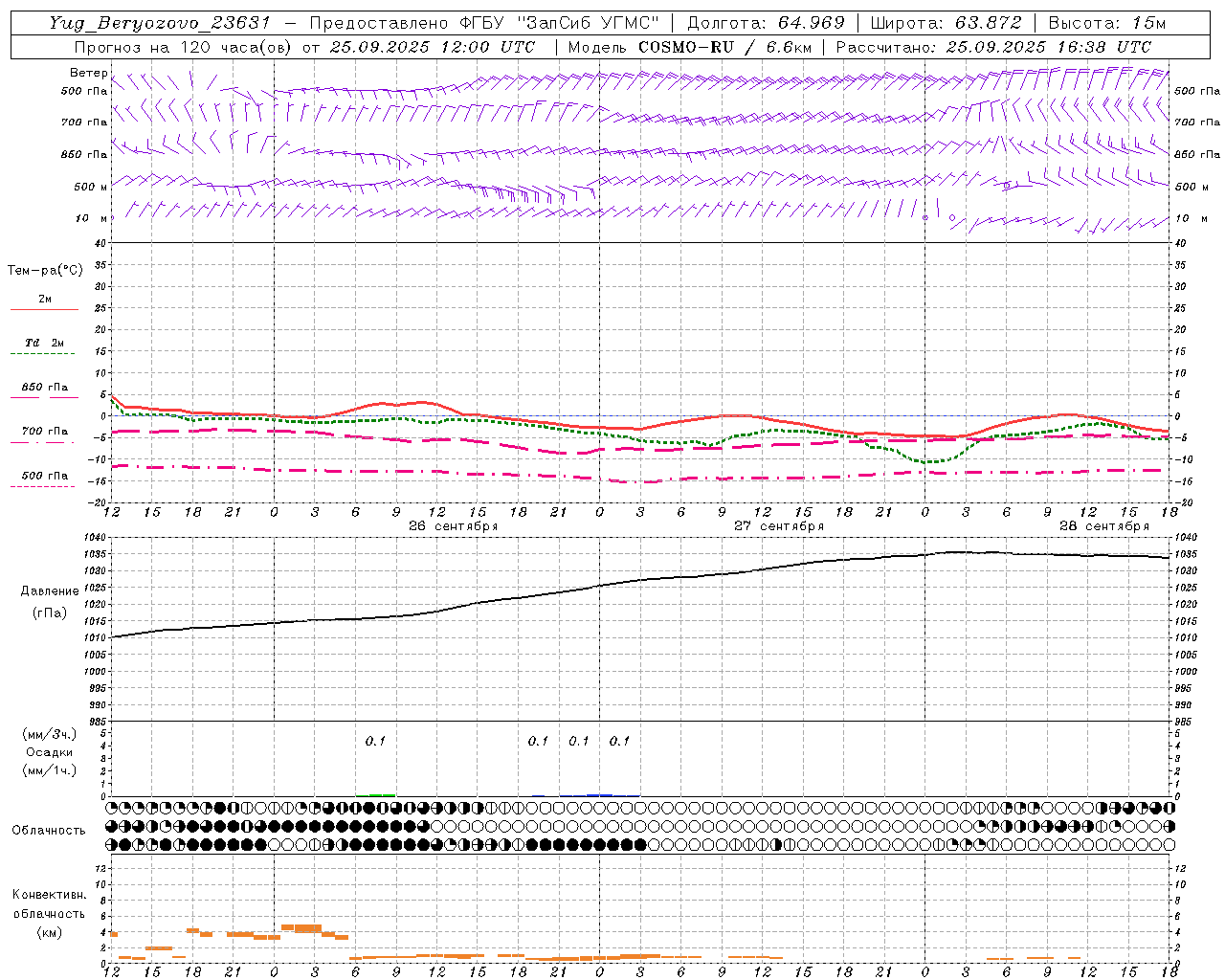This screenshot has height=980, width=1225.
Task: Click the date label 28 сентября
Action: (x=1104, y=525)
